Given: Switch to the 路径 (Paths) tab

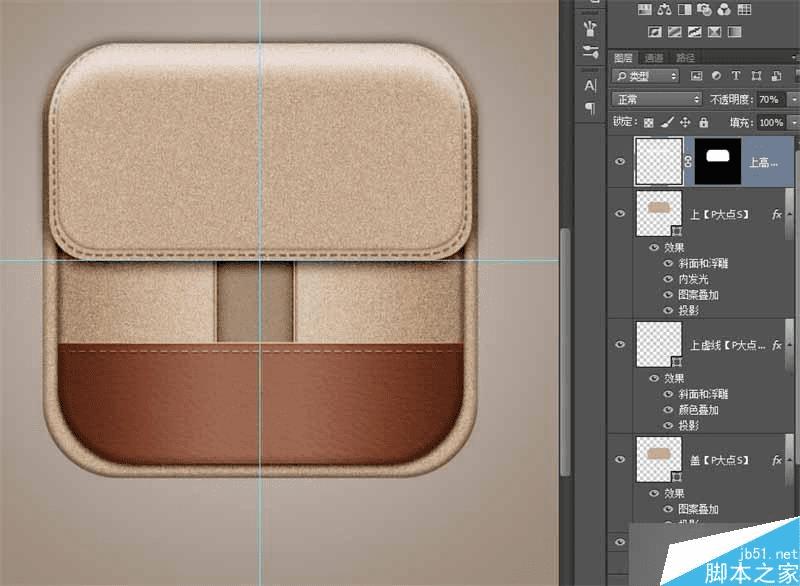Looking at the screenshot, I should tap(685, 58).
